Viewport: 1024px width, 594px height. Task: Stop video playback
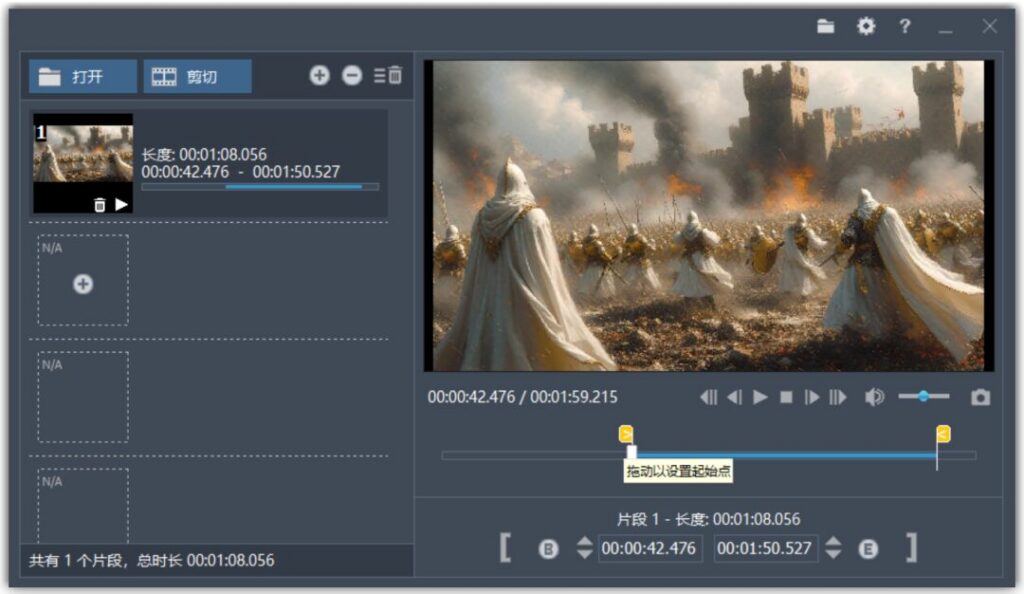(x=786, y=397)
